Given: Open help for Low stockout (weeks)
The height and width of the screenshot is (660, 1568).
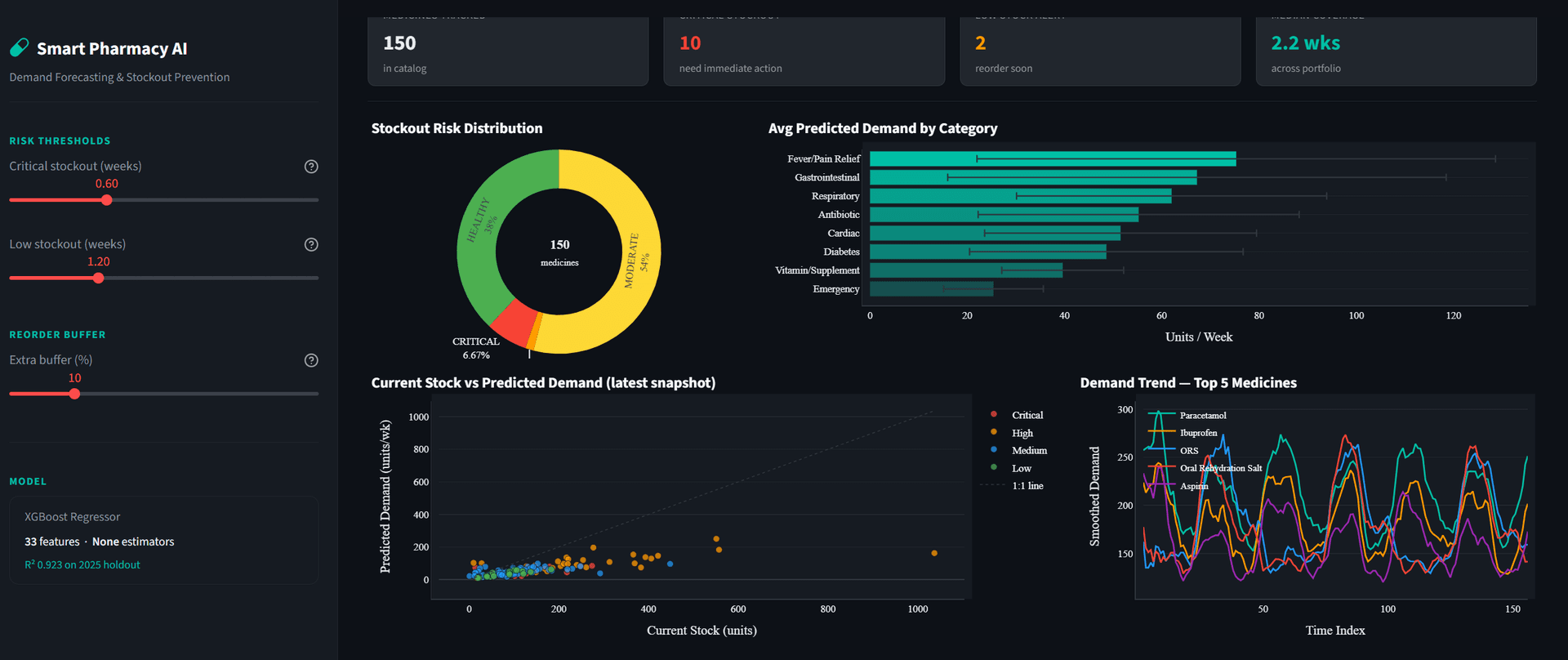Looking at the screenshot, I should (311, 245).
